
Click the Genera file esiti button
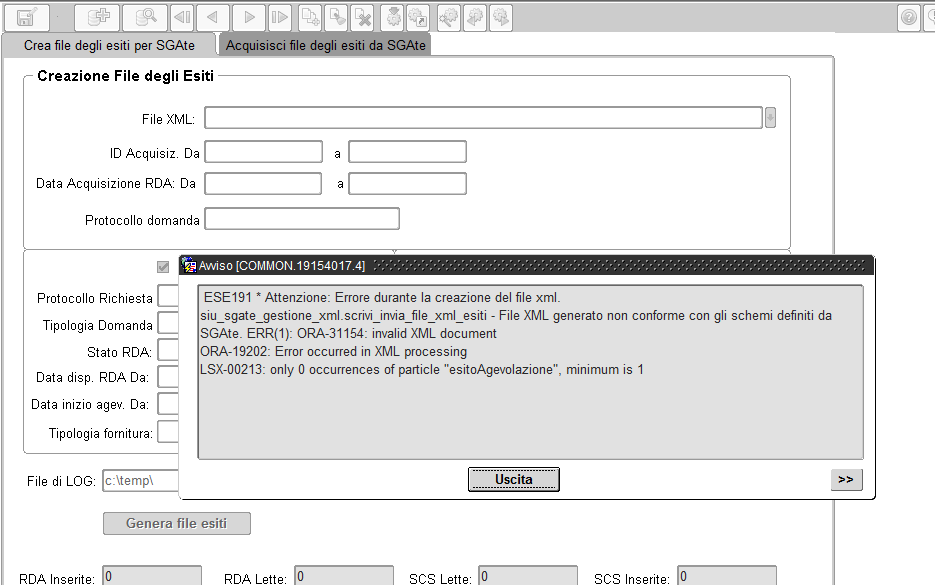[177, 523]
